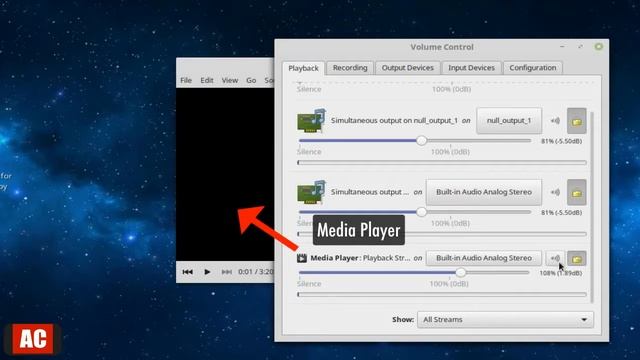Select the Input Devices tab

tap(471, 68)
